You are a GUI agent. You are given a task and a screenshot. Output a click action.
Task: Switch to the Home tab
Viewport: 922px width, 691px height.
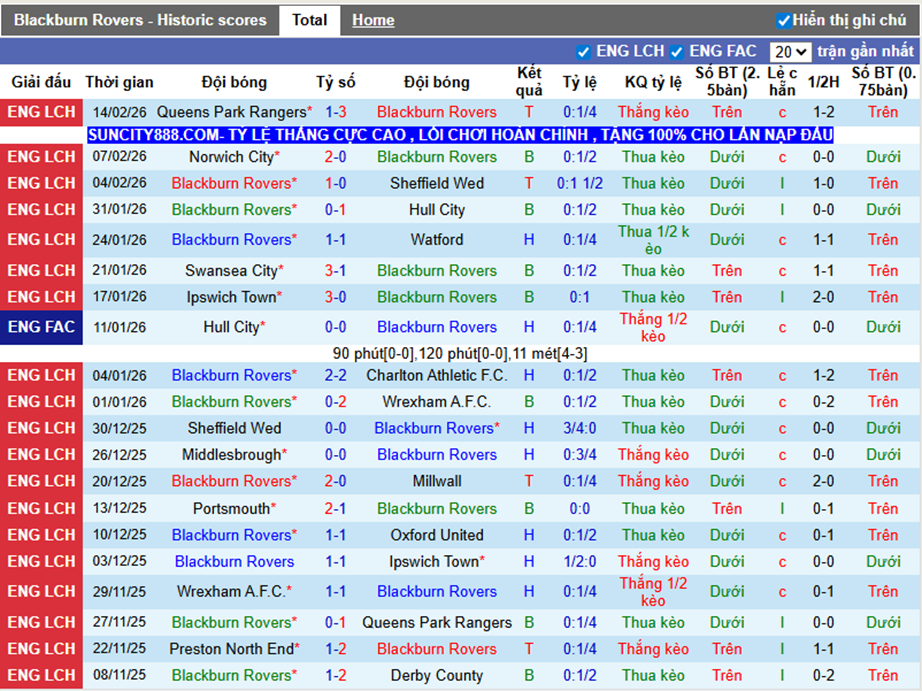(x=373, y=21)
